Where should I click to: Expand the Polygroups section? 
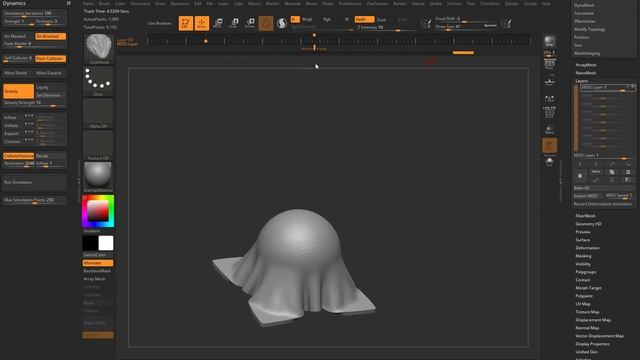pyautogui.click(x=586, y=272)
